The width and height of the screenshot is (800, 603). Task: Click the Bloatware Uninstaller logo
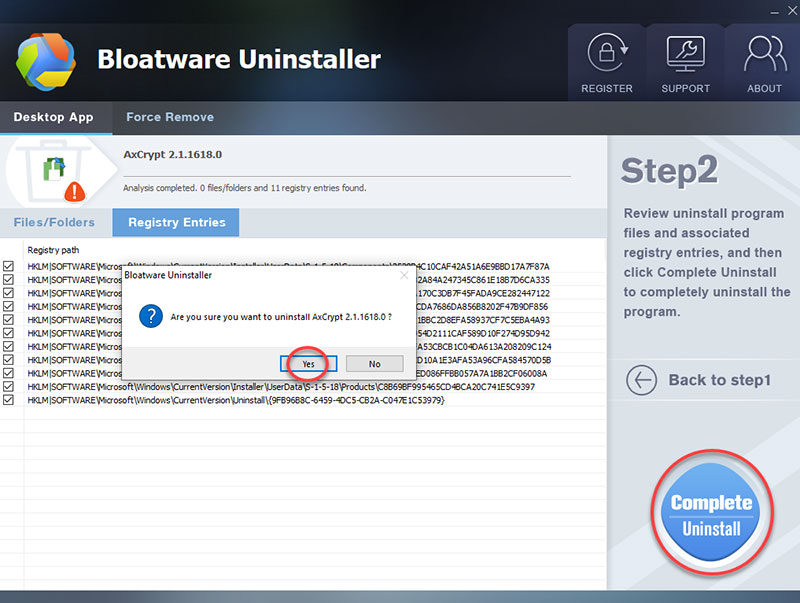46,61
